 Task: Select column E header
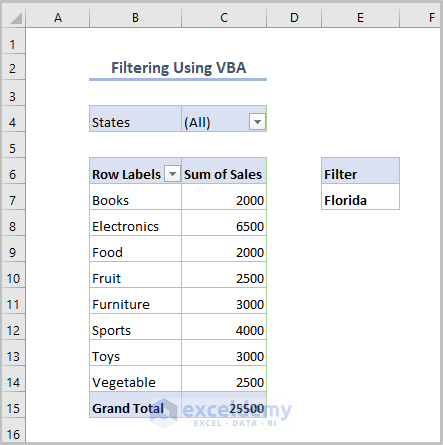click(x=360, y=17)
